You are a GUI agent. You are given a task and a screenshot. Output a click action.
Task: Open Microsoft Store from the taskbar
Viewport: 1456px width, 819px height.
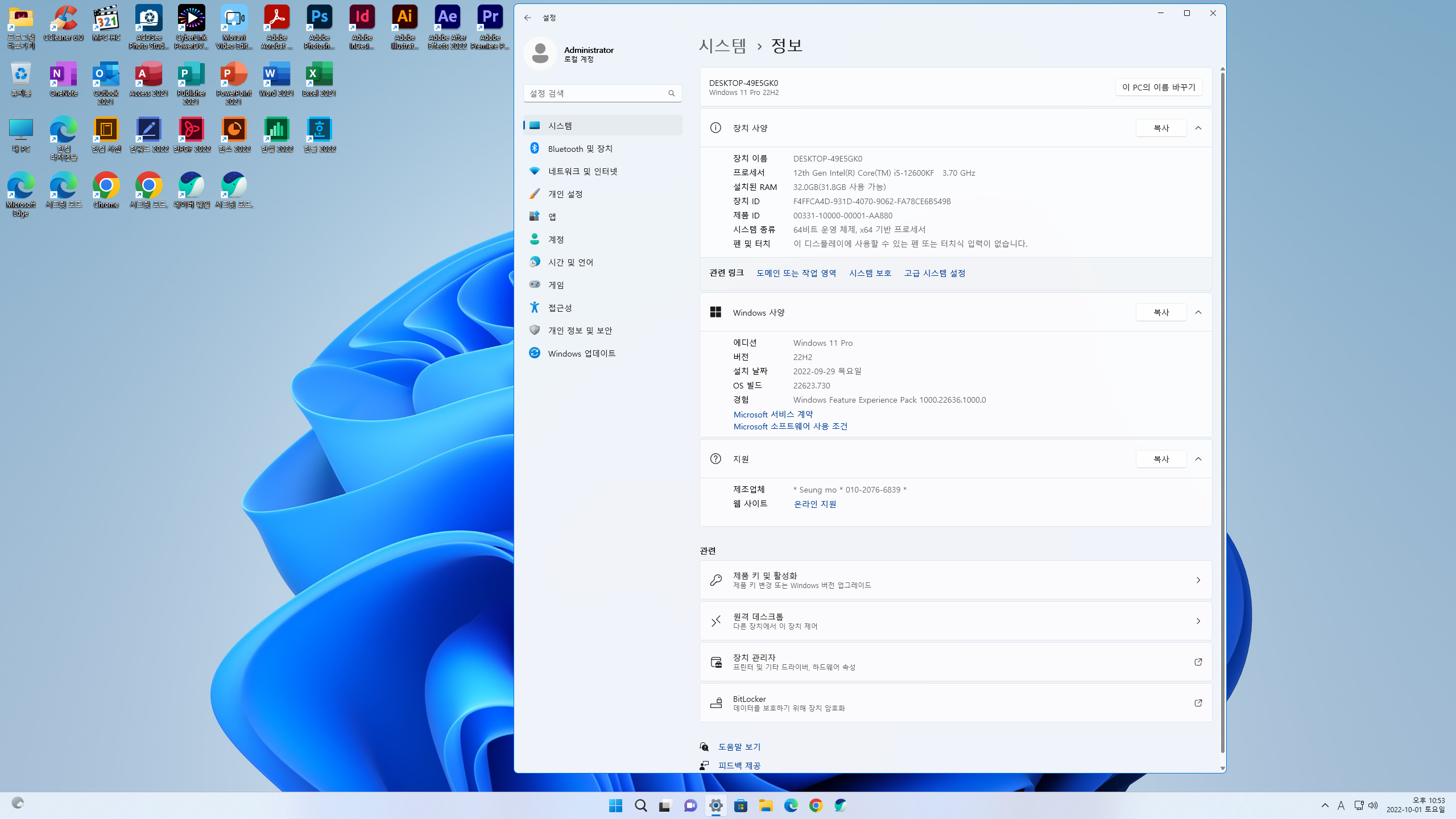[x=741, y=805]
